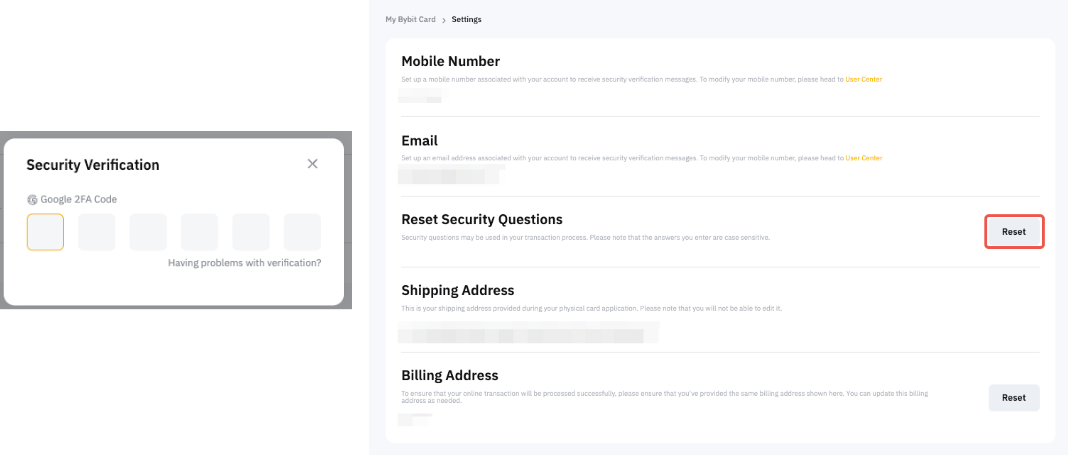Click the Google 2FA Code icon
The image size is (1068, 455).
tap(32, 199)
